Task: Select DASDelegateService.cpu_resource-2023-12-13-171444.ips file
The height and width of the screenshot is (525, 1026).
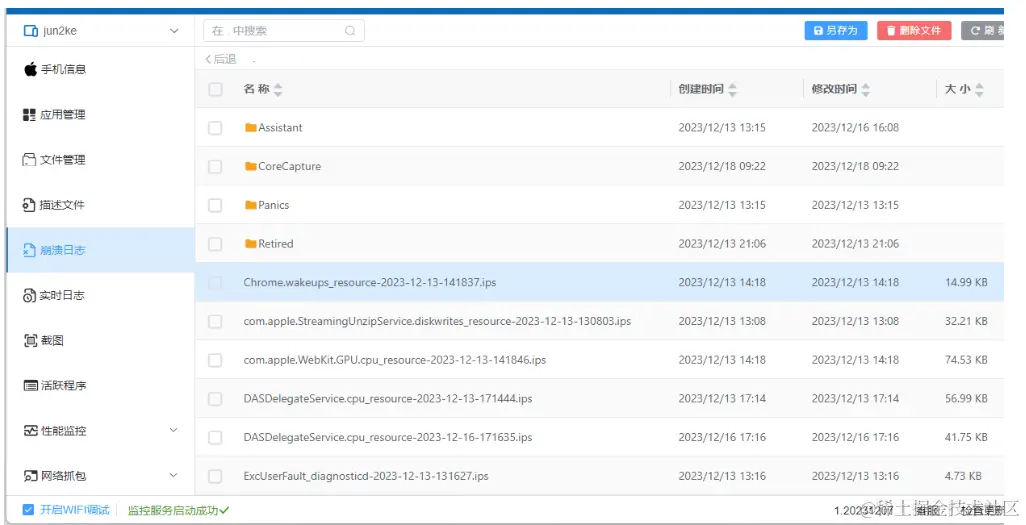Action: (387, 398)
